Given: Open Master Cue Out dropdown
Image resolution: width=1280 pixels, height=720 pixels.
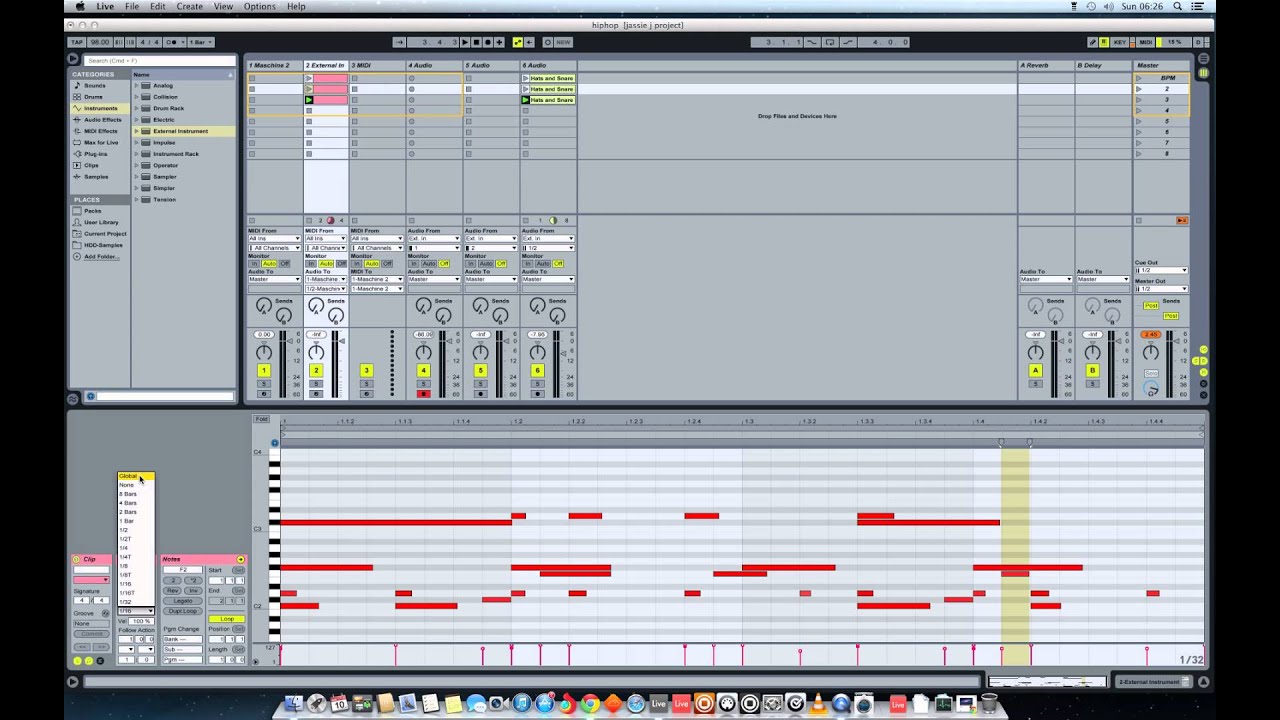Looking at the screenshot, I should [1161, 270].
